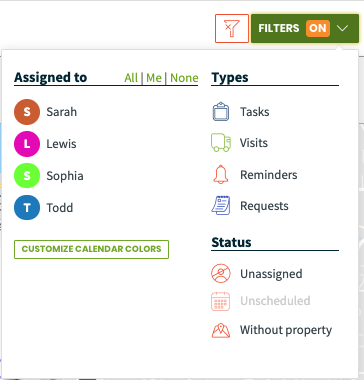Choose All in Assigned to

[131, 78]
